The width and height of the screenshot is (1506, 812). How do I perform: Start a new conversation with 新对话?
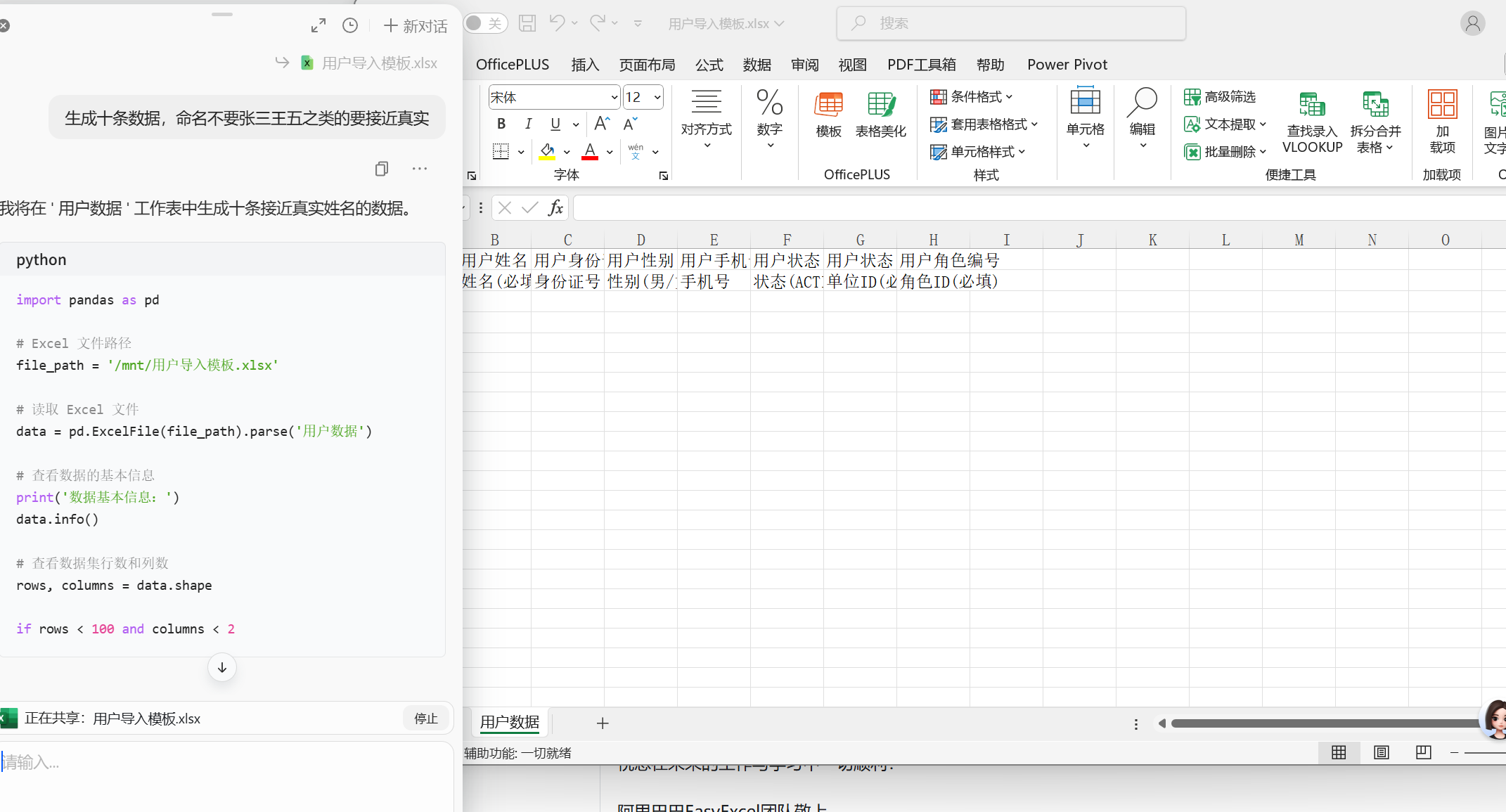point(416,26)
